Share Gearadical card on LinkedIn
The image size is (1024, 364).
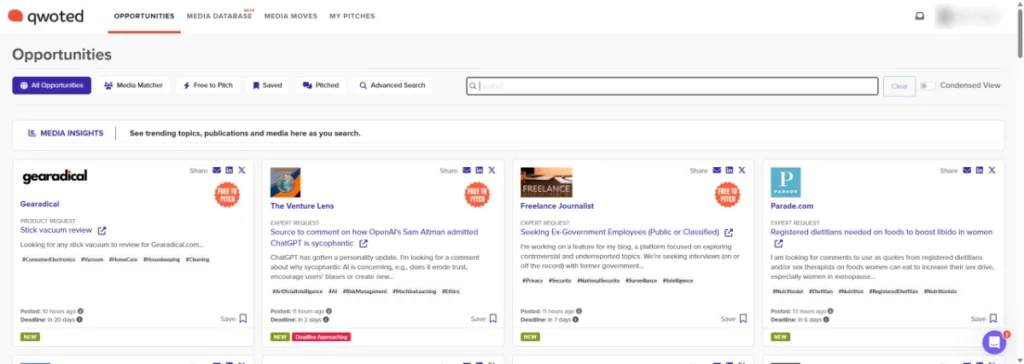click(x=229, y=170)
